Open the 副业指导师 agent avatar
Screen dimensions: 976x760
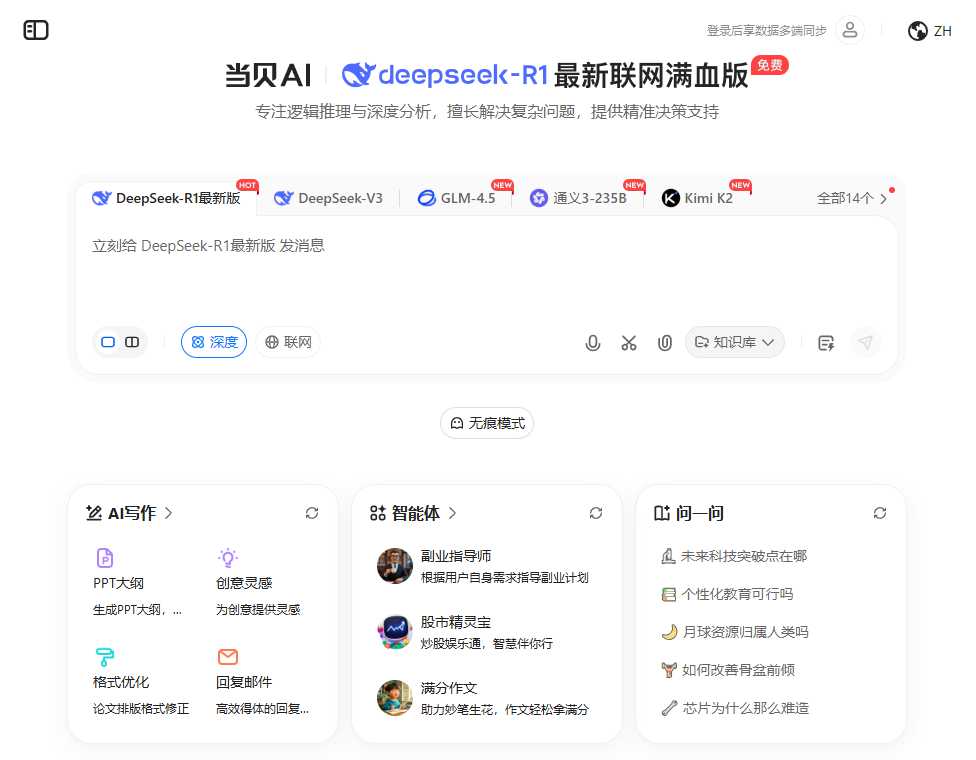coord(395,566)
